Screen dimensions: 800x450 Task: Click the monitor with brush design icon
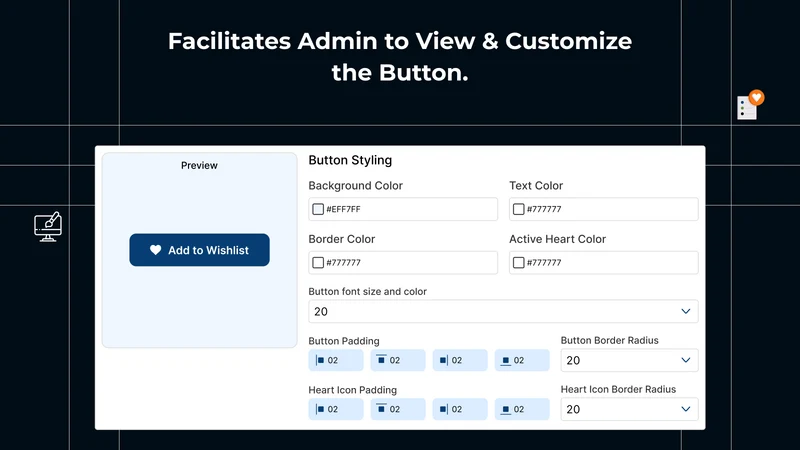48,227
